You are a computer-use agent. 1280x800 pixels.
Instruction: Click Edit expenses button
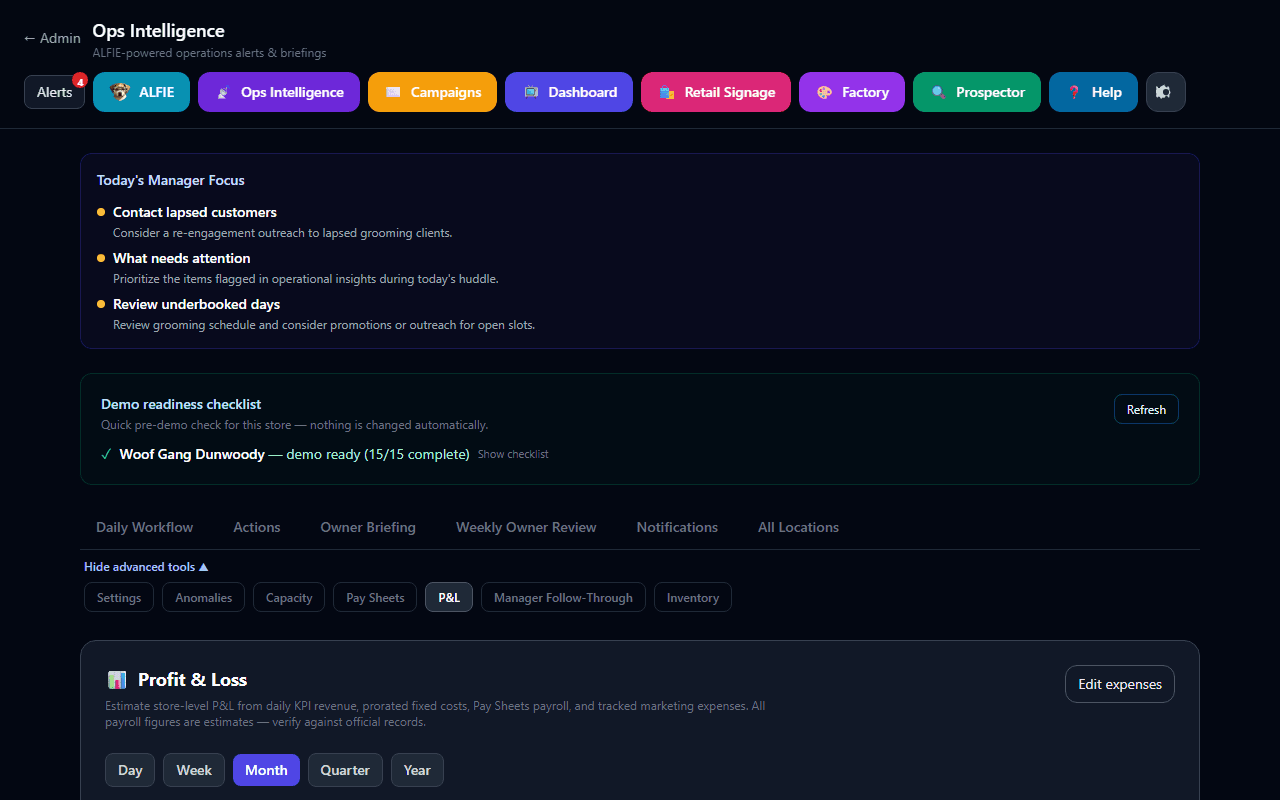click(x=1120, y=684)
